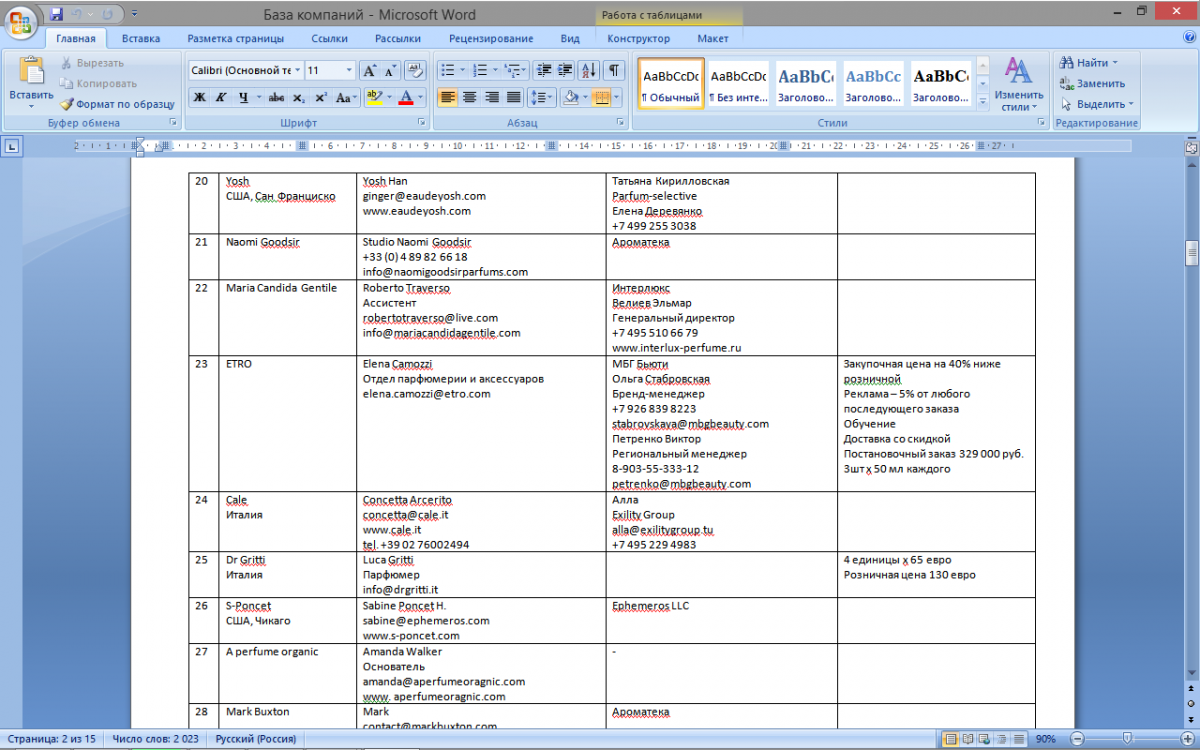The width and height of the screenshot is (1200, 750).
Task: Align text left
Action: [x=447, y=97]
